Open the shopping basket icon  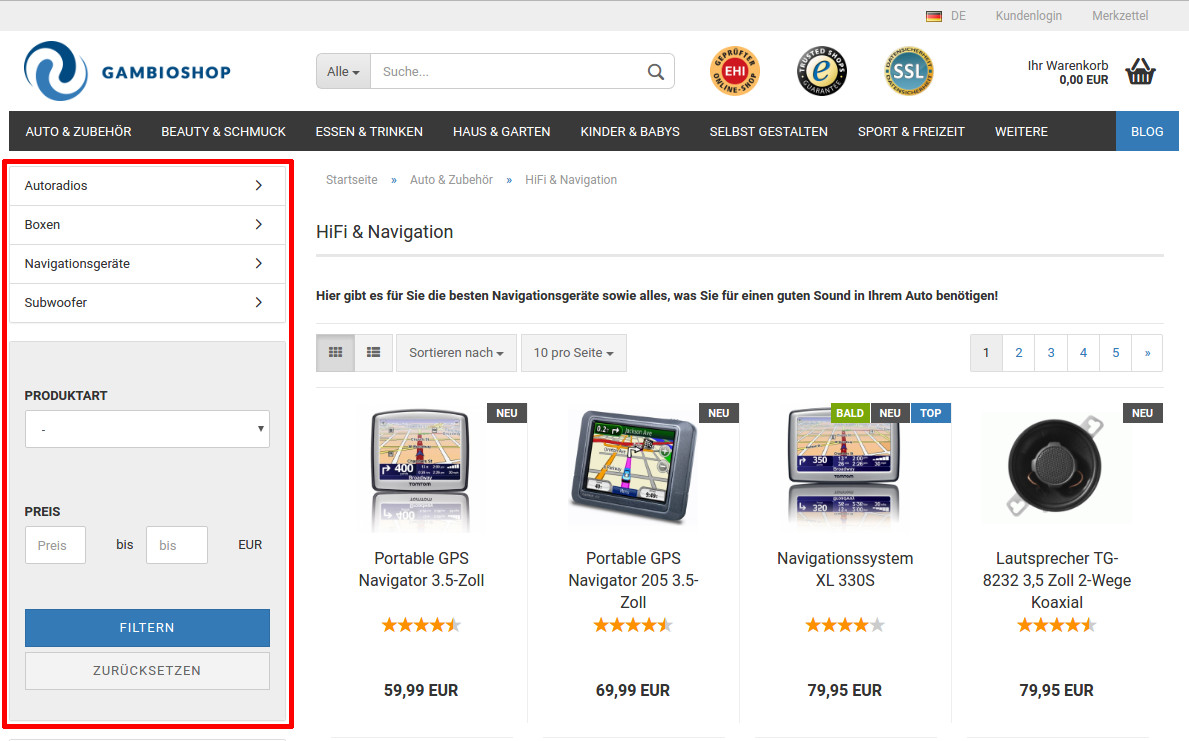coord(1140,72)
